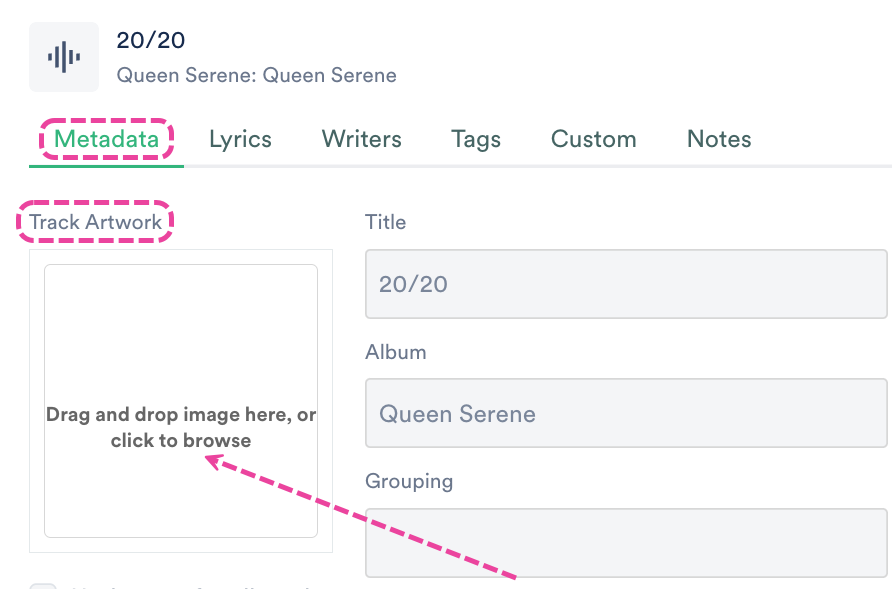Image resolution: width=892 pixels, height=589 pixels.
Task: Click the audio waveform track icon
Action: coord(64,57)
